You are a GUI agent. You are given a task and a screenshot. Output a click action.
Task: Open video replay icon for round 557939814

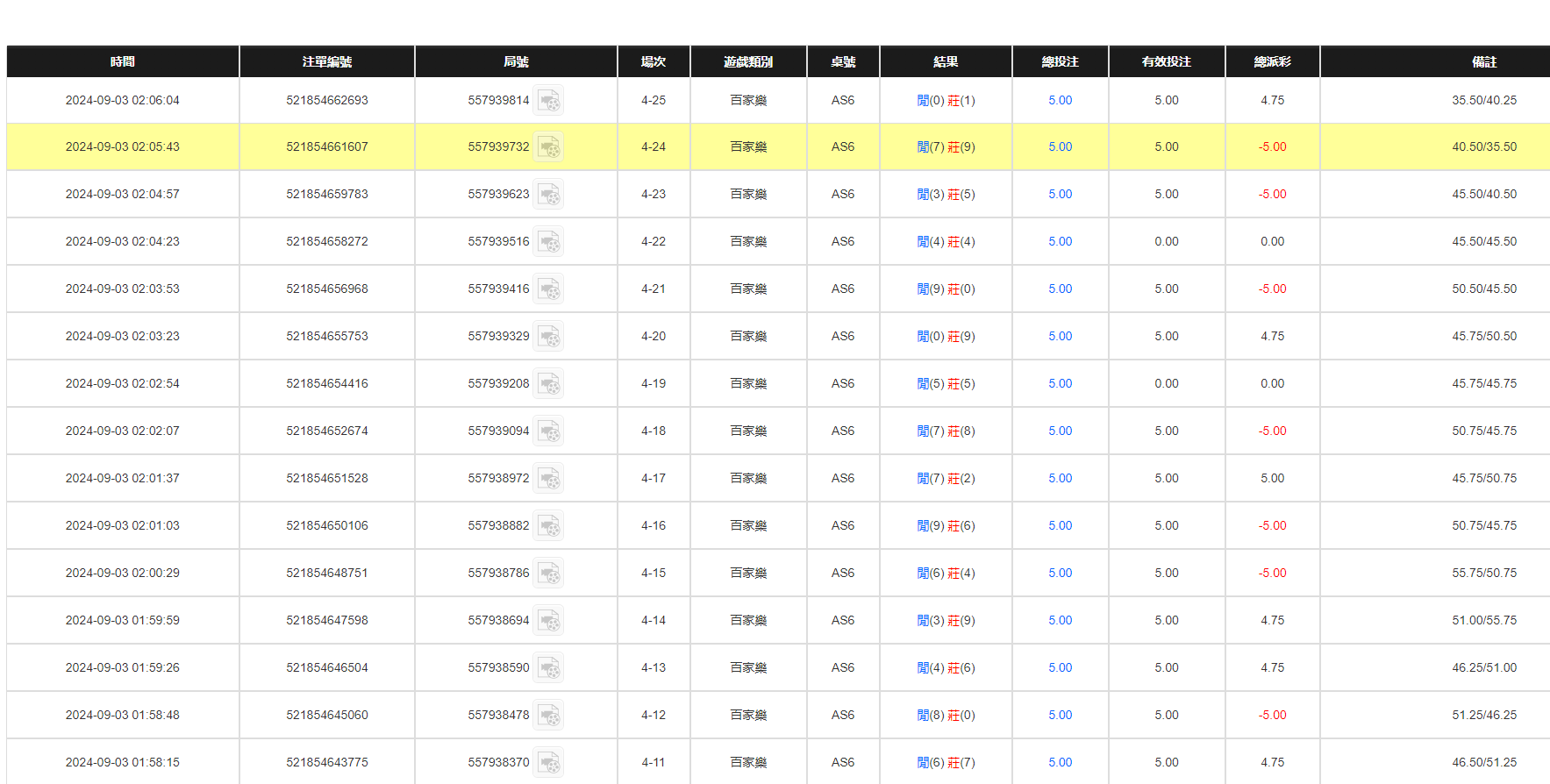click(549, 101)
